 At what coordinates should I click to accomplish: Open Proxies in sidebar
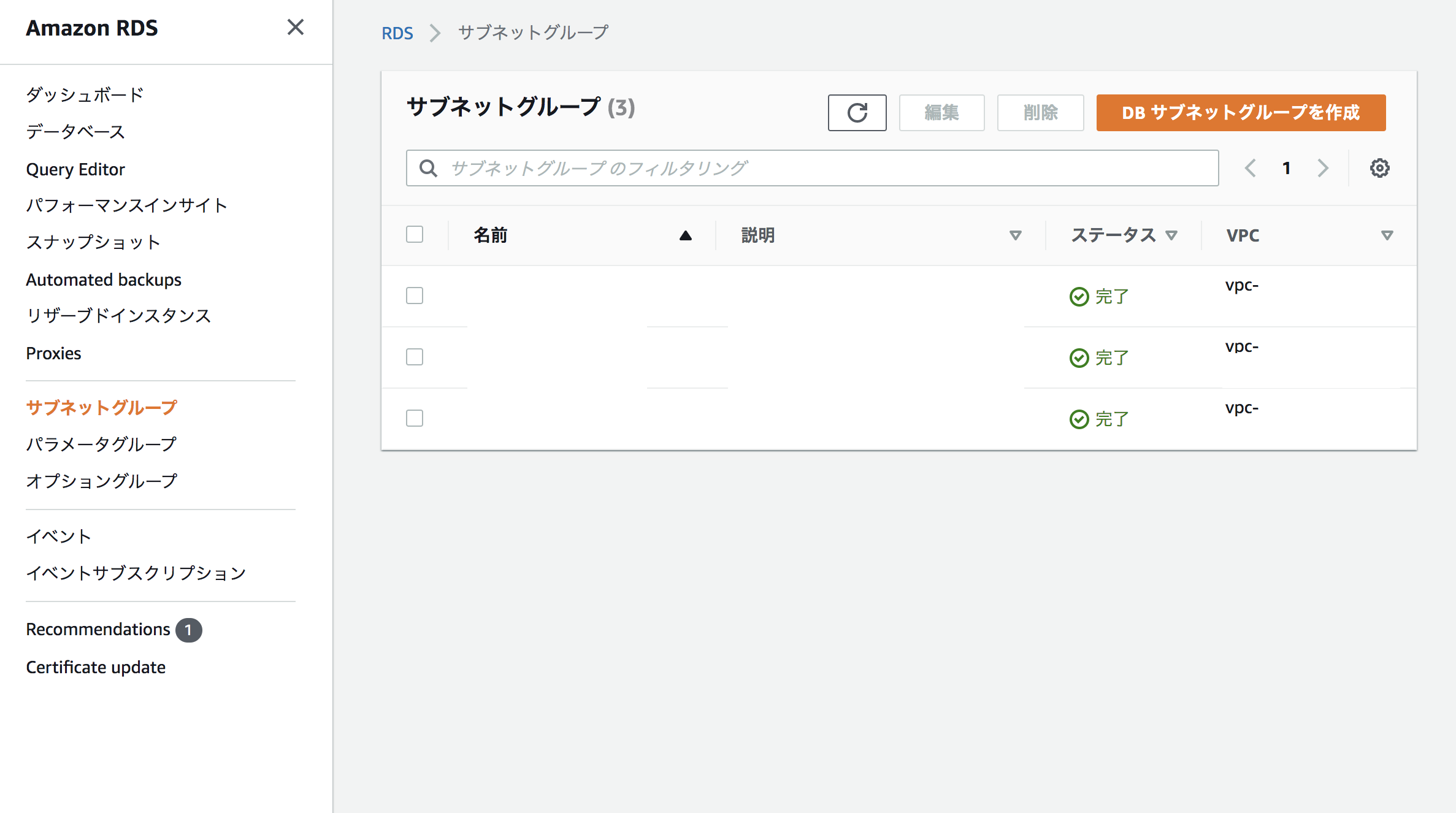(x=53, y=353)
